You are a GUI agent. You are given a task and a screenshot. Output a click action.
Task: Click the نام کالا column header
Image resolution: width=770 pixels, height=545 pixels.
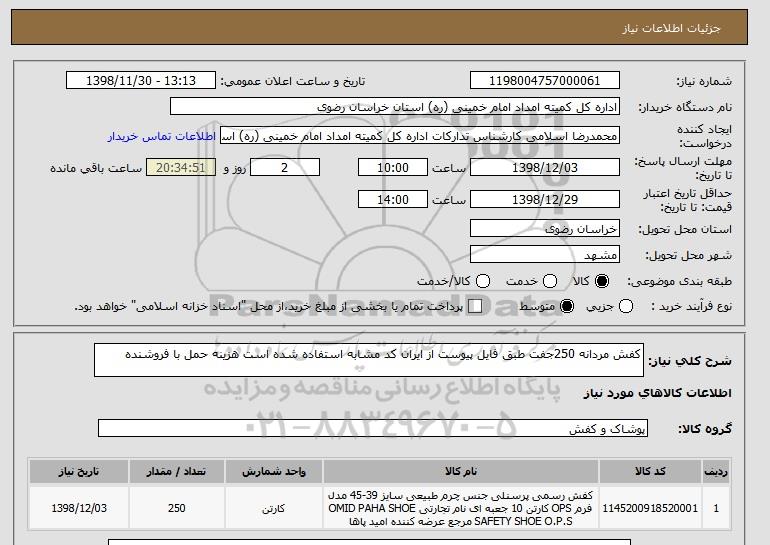[x=461, y=471]
